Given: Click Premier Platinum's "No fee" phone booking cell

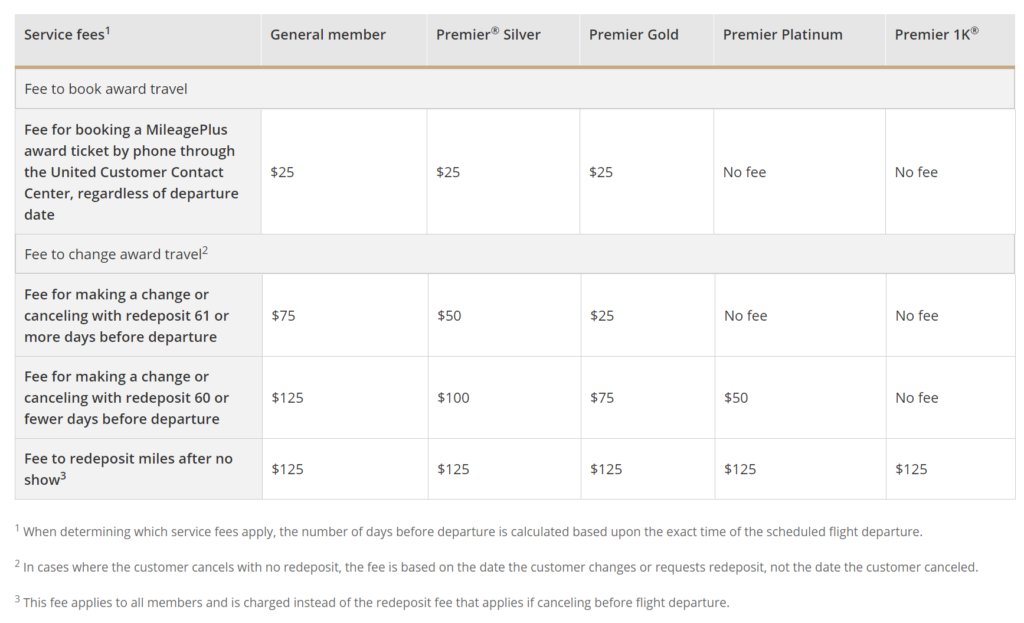Looking at the screenshot, I should coord(745,172).
